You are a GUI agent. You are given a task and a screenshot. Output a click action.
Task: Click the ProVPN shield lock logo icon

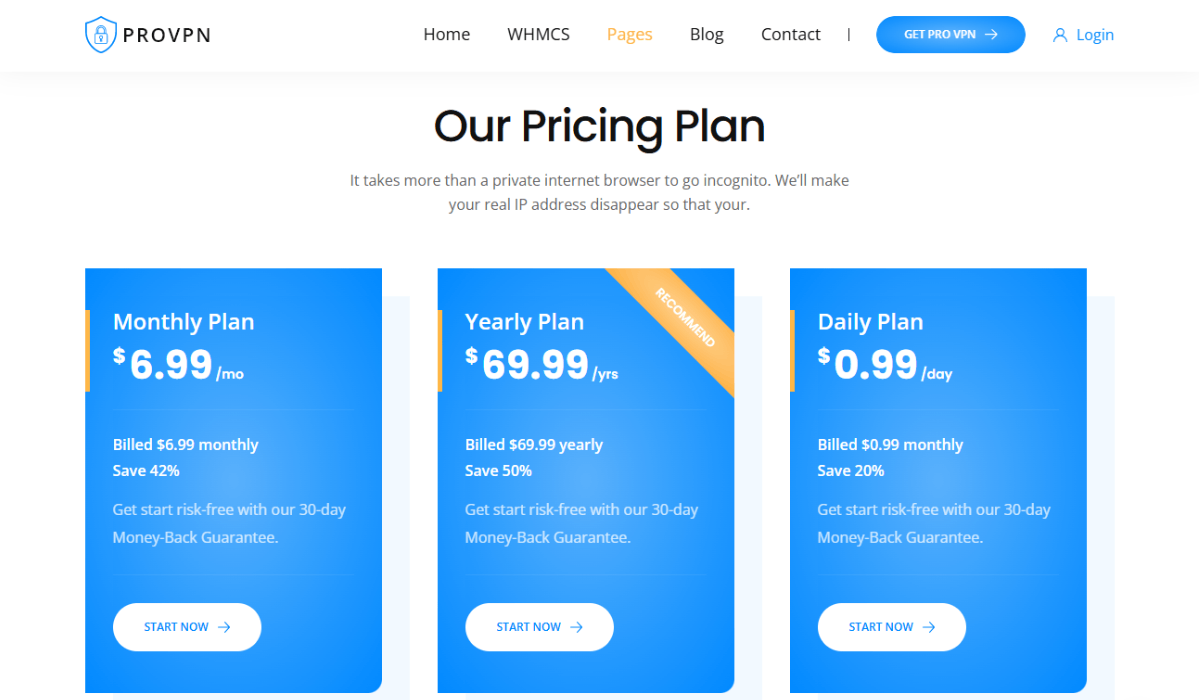point(101,35)
